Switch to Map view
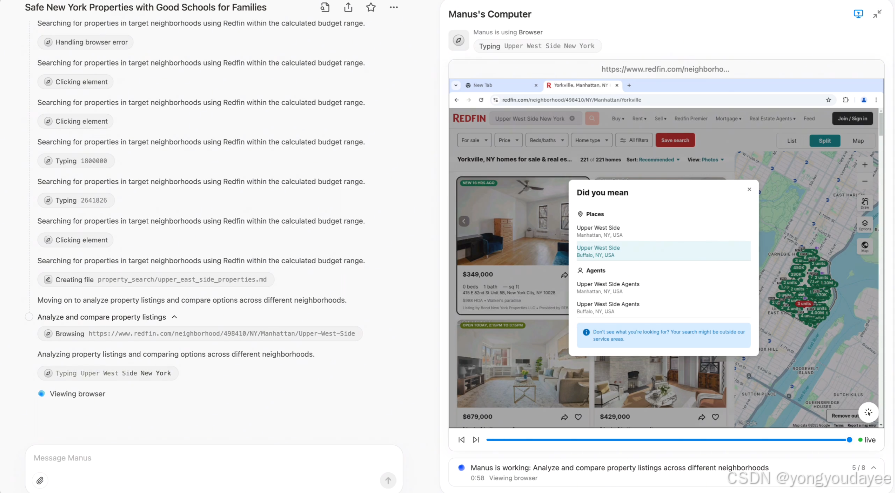The image size is (895, 493). coord(858,140)
